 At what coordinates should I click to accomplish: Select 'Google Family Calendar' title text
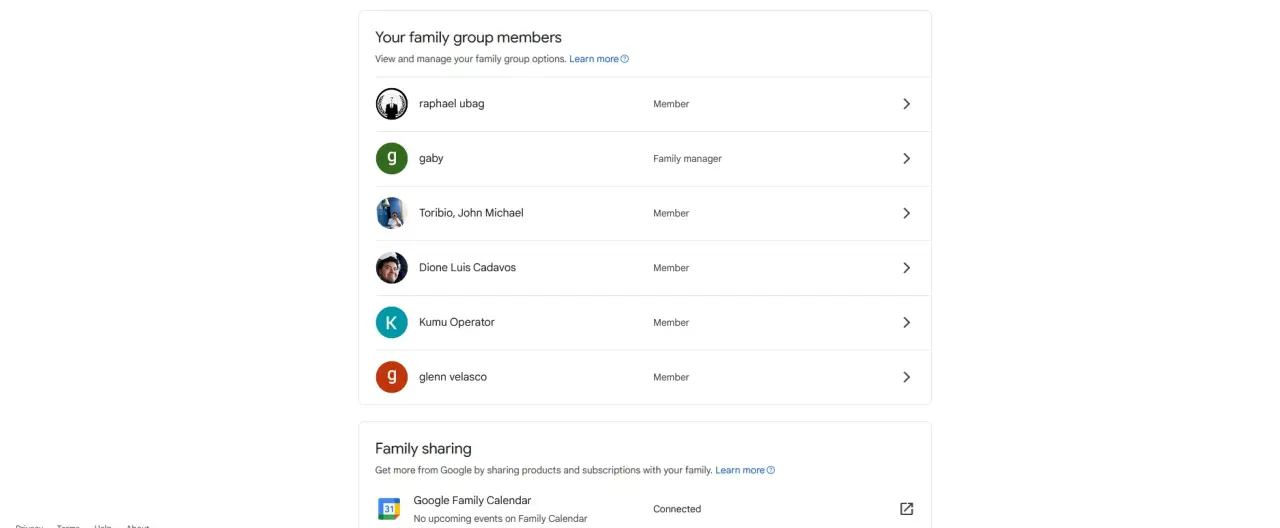click(x=472, y=500)
